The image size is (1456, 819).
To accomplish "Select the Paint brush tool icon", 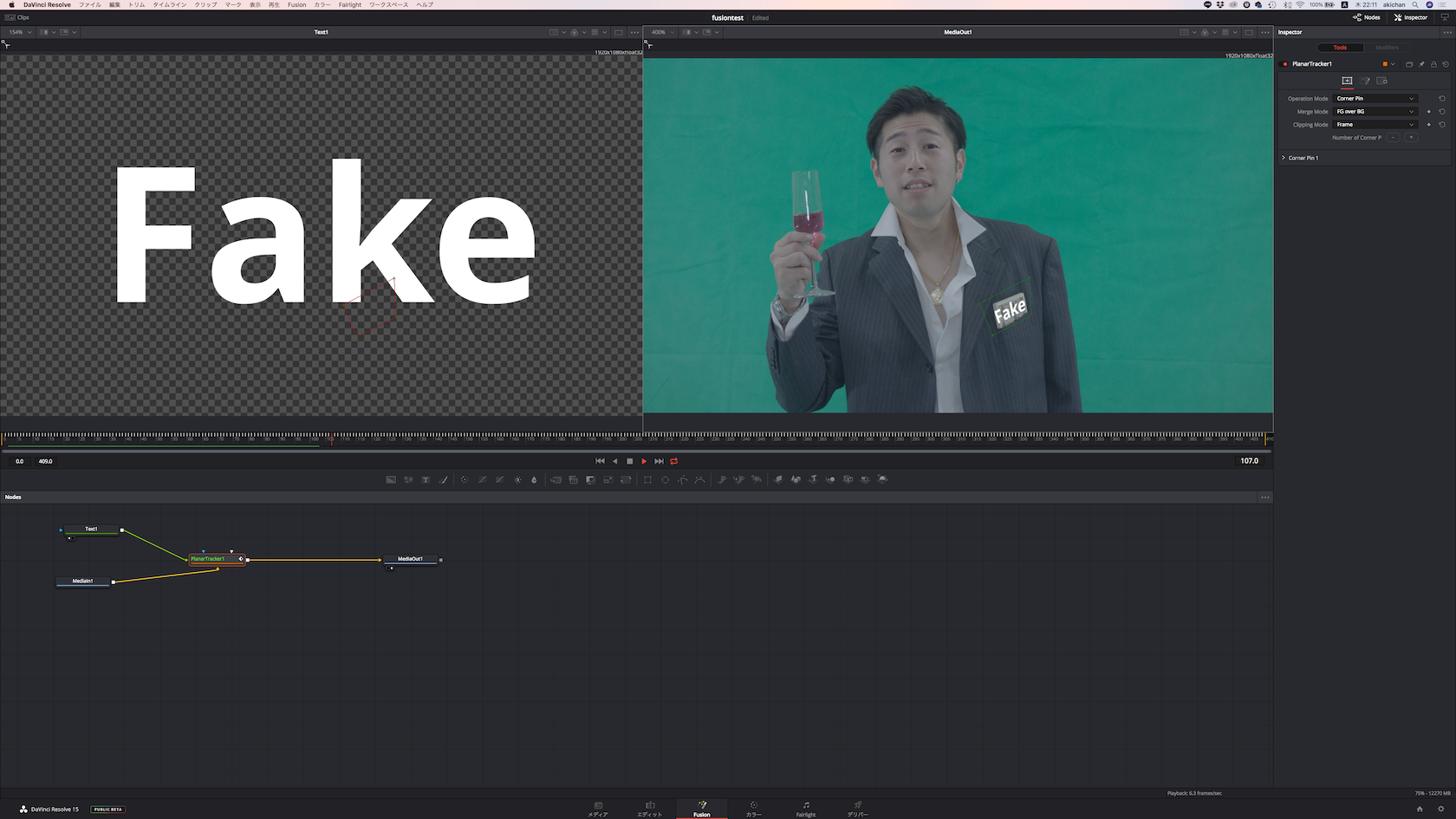I will [x=444, y=479].
